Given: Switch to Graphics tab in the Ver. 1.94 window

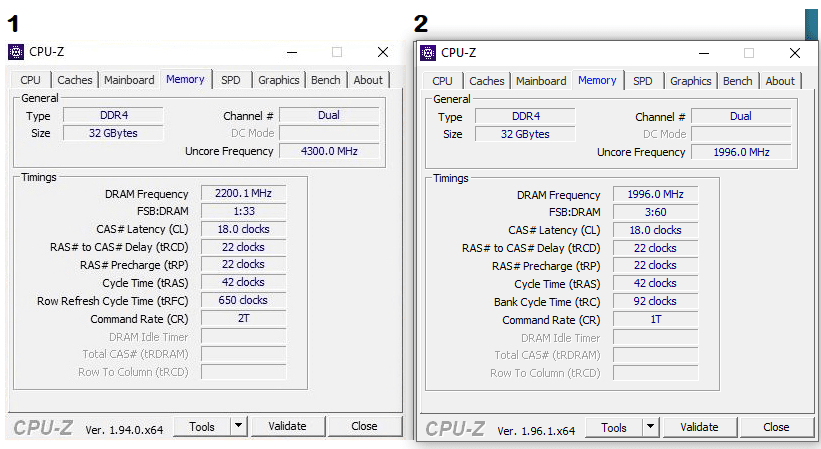Looking at the screenshot, I should click(279, 80).
